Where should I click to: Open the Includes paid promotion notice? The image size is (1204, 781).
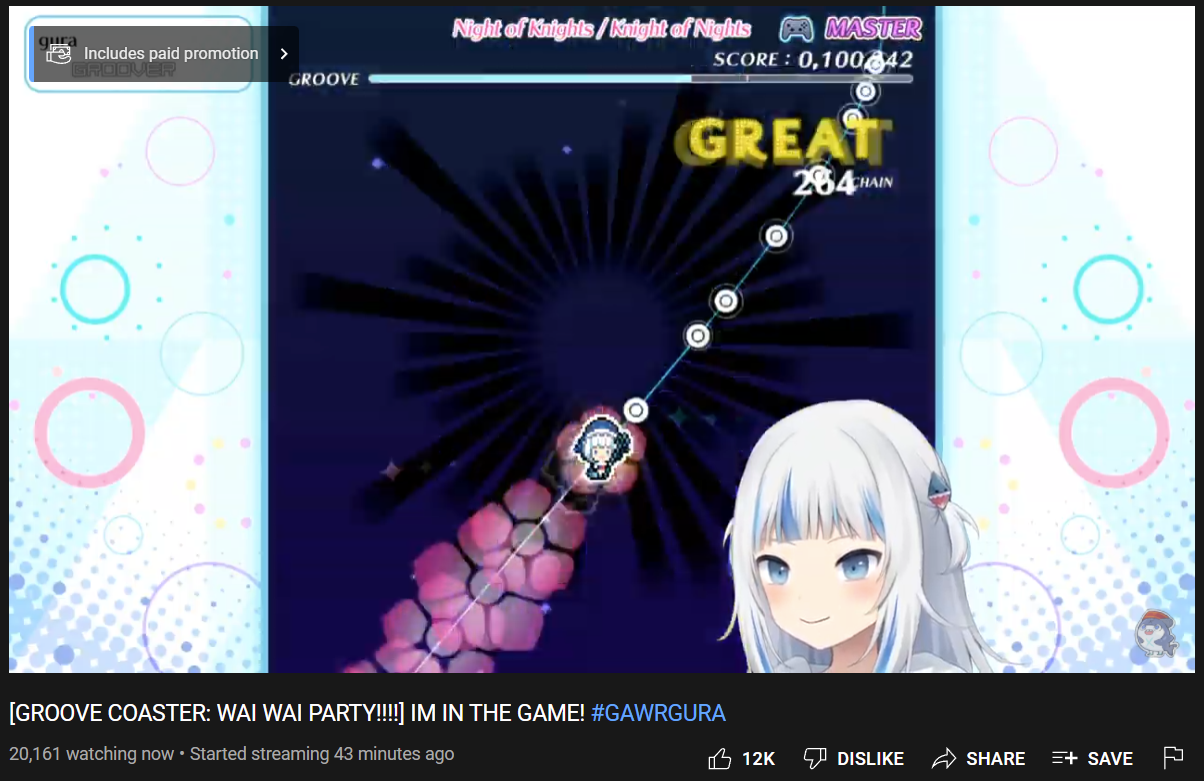[165, 54]
